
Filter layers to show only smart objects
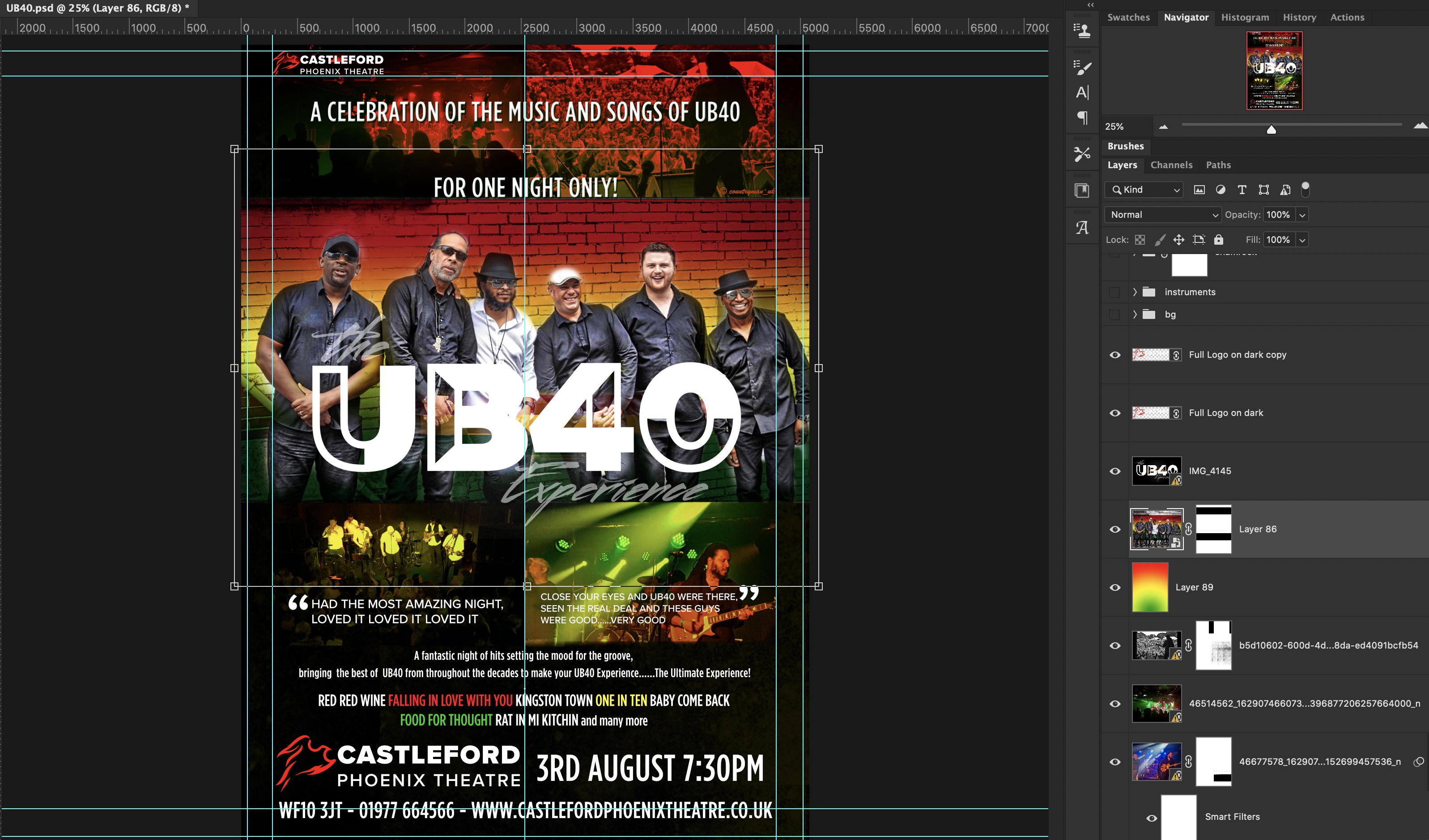click(1285, 189)
